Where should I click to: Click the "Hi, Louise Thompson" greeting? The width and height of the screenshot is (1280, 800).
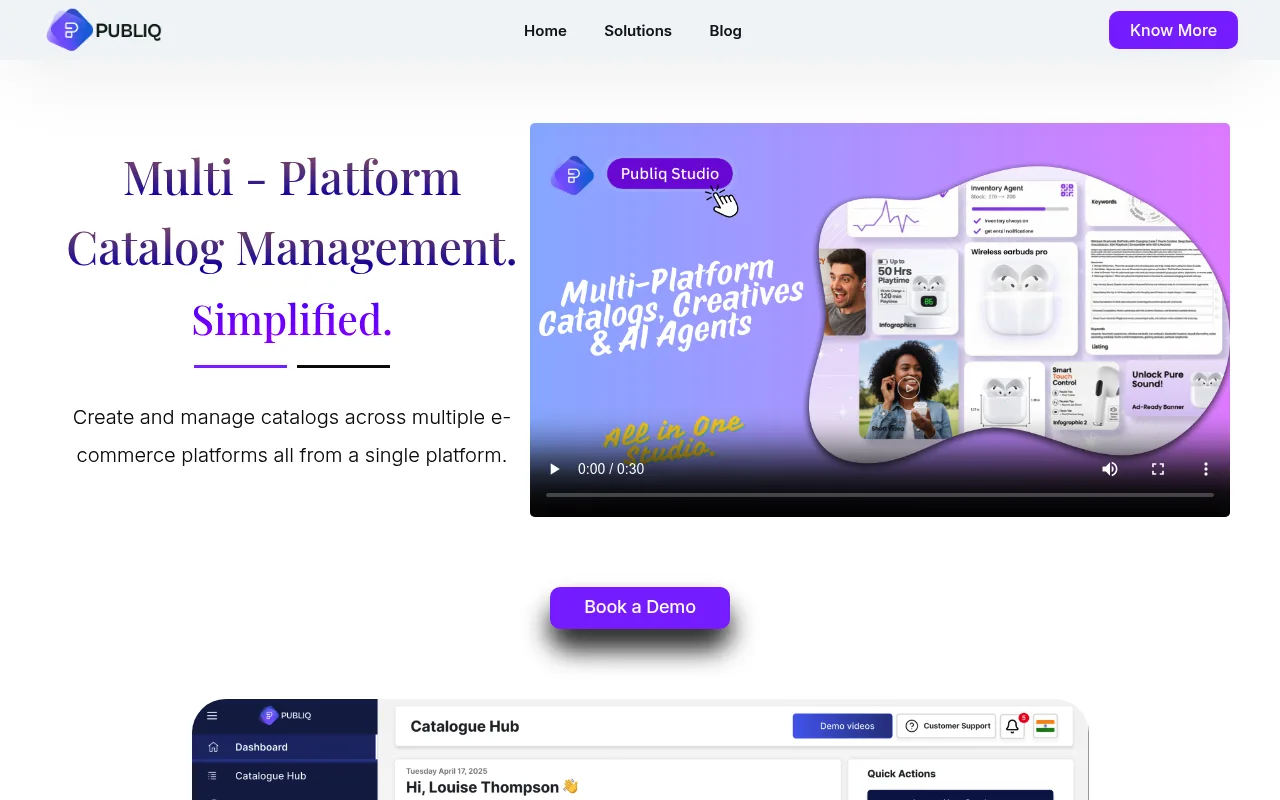point(492,787)
